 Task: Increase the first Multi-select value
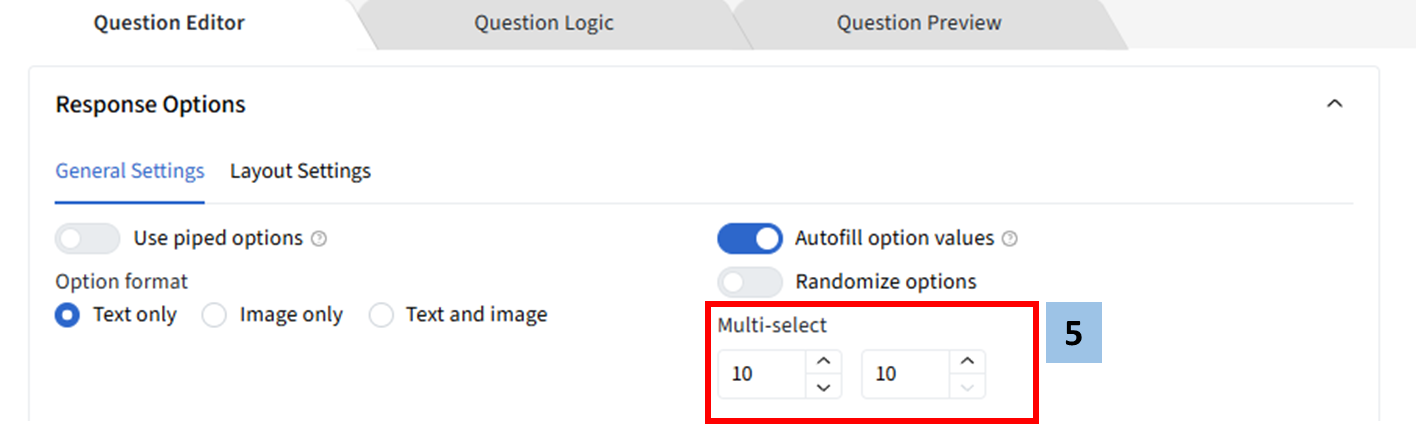tap(822, 361)
